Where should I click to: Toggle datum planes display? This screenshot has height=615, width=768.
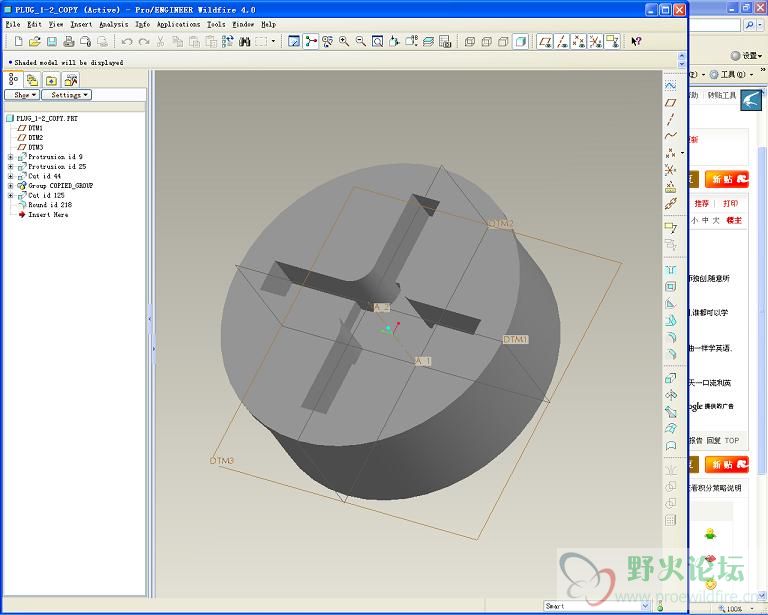pyautogui.click(x=545, y=42)
